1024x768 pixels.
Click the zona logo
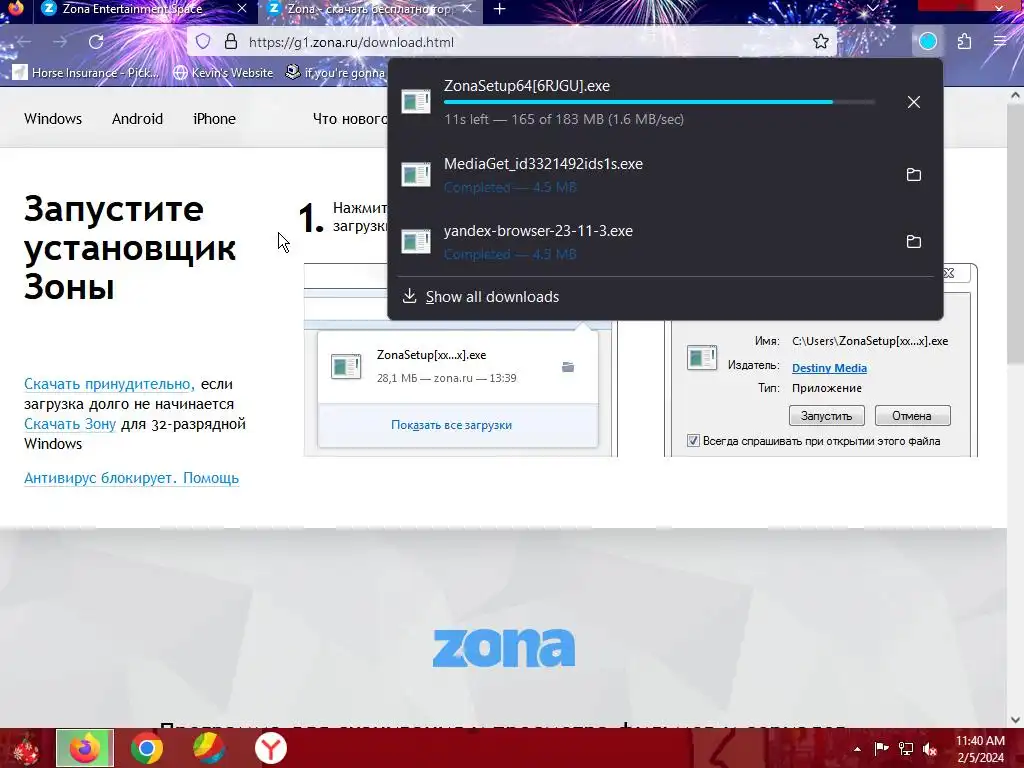point(504,647)
